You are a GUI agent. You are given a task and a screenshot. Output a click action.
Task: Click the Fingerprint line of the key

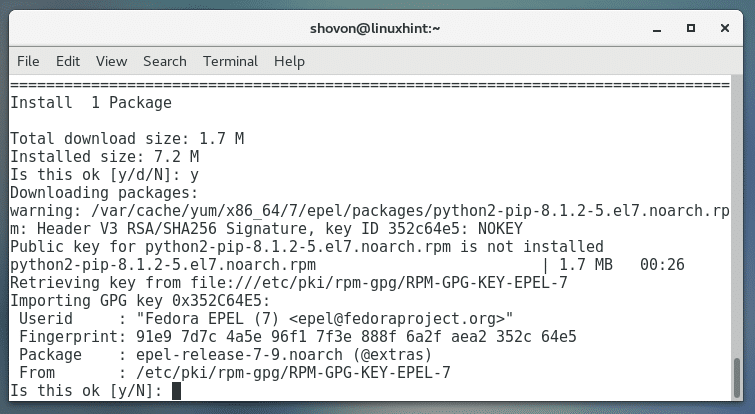(295, 336)
